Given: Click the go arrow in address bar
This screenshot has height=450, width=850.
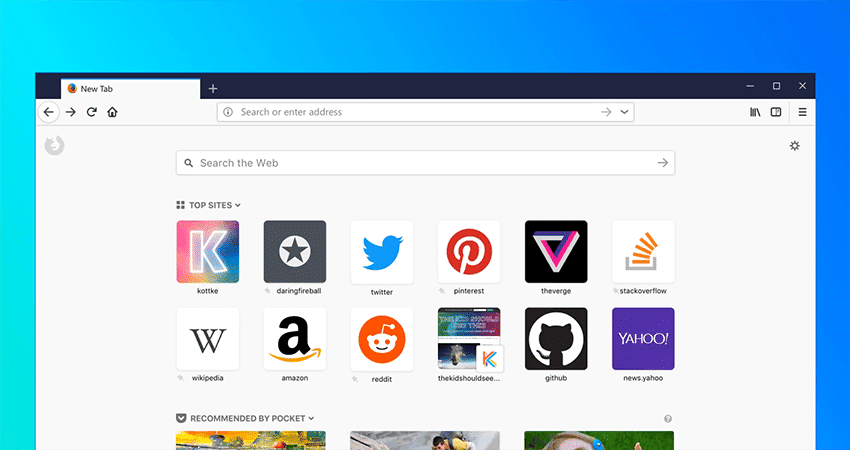Looking at the screenshot, I should point(606,112).
